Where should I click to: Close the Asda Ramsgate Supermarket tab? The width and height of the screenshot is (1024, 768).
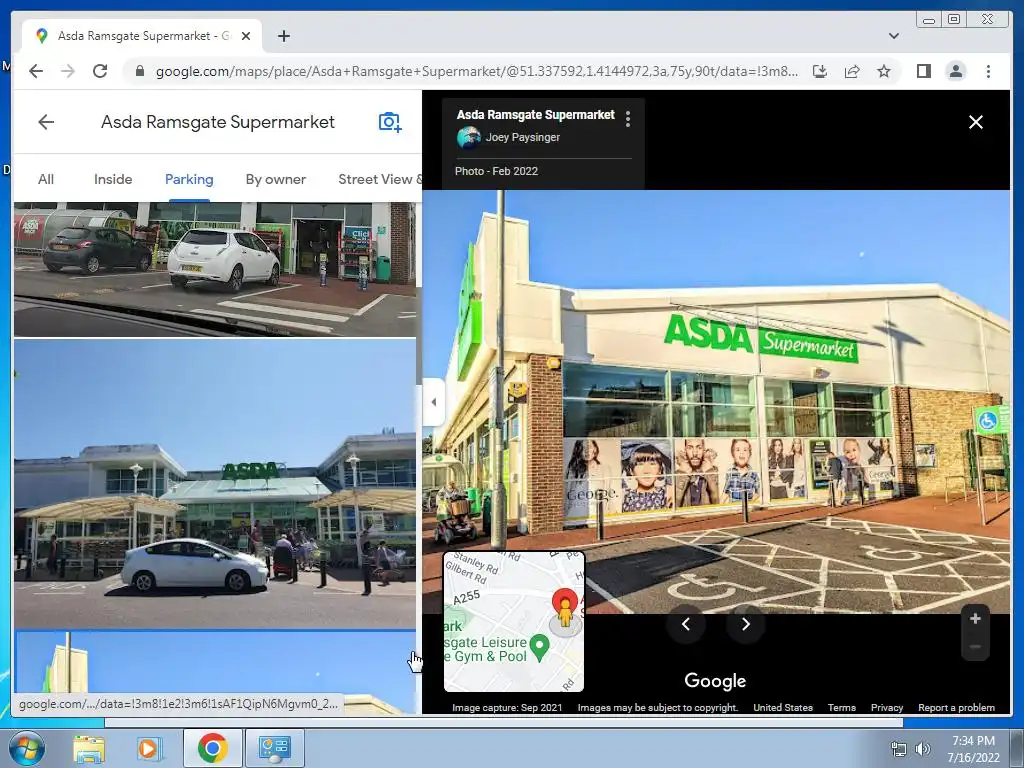pos(246,36)
